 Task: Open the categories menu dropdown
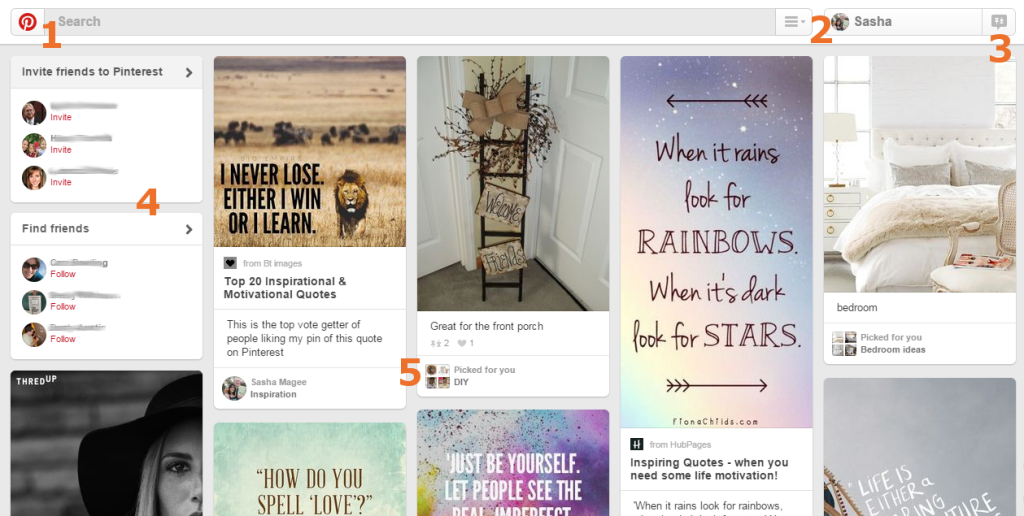[793, 22]
